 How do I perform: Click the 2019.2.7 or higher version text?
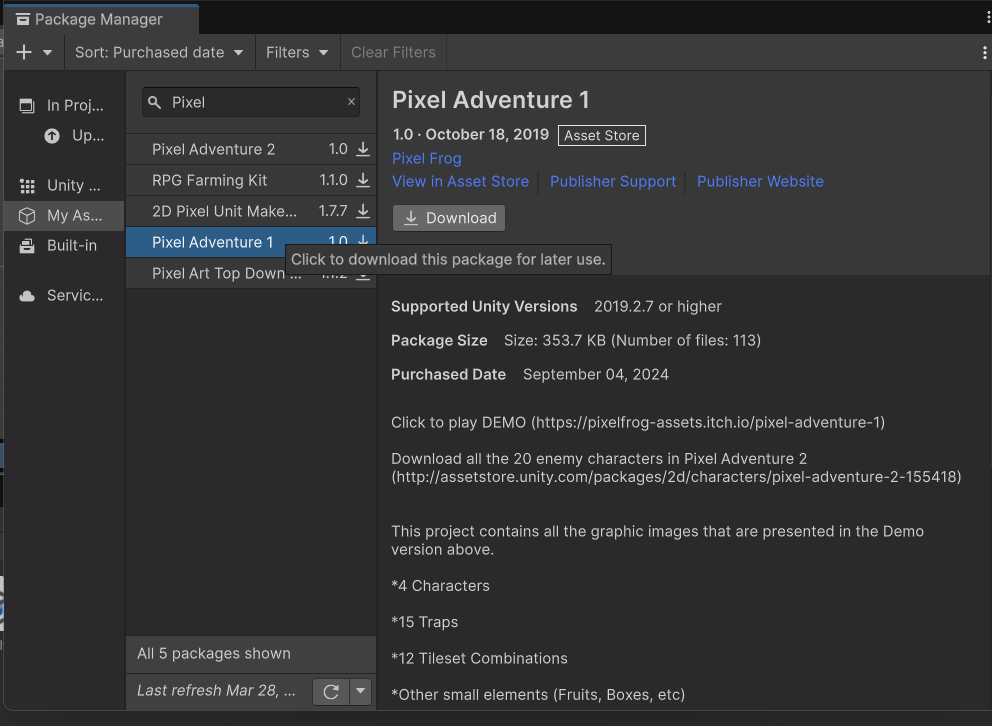click(x=657, y=307)
